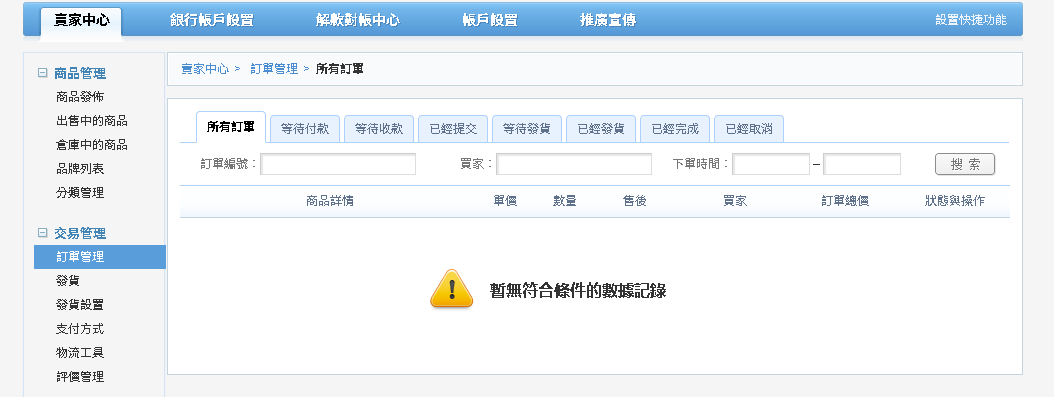Switch to the 已經取消 tab
The height and width of the screenshot is (397, 1054).
(x=749, y=129)
